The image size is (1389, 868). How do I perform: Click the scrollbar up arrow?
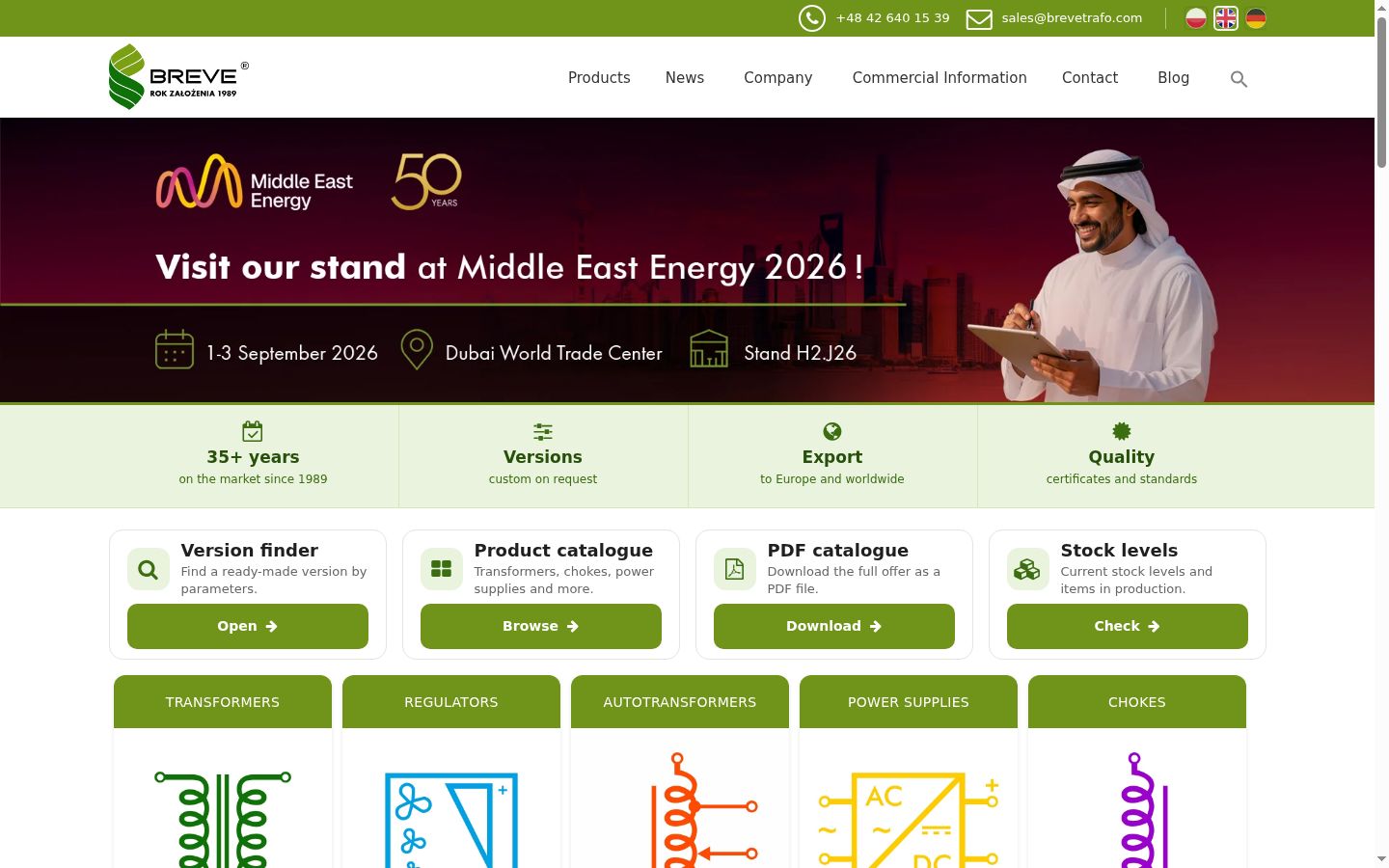tap(1381, 8)
